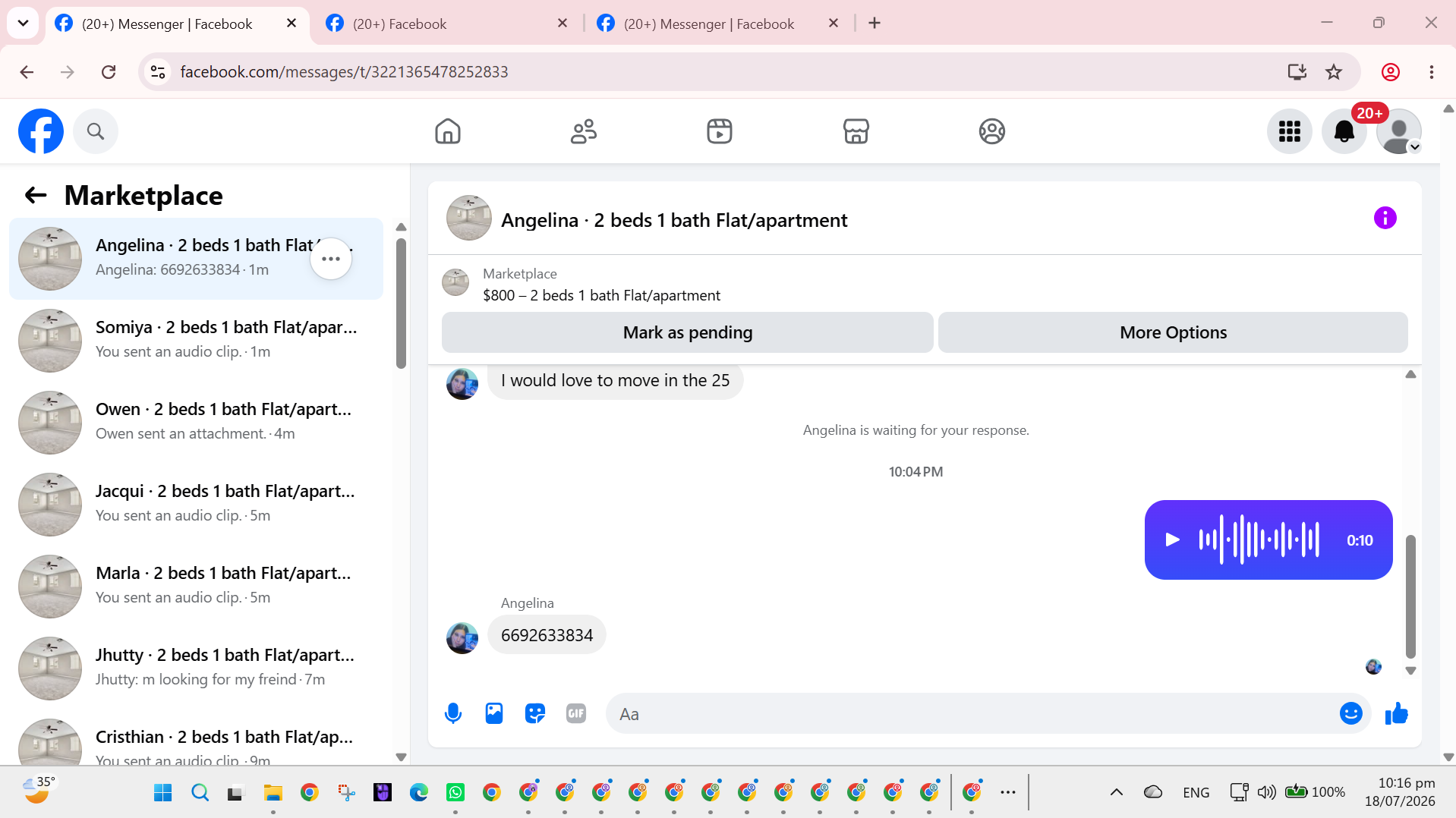Click Angelina's avatar next to phone number
1456x818 pixels.
point(462,638)
